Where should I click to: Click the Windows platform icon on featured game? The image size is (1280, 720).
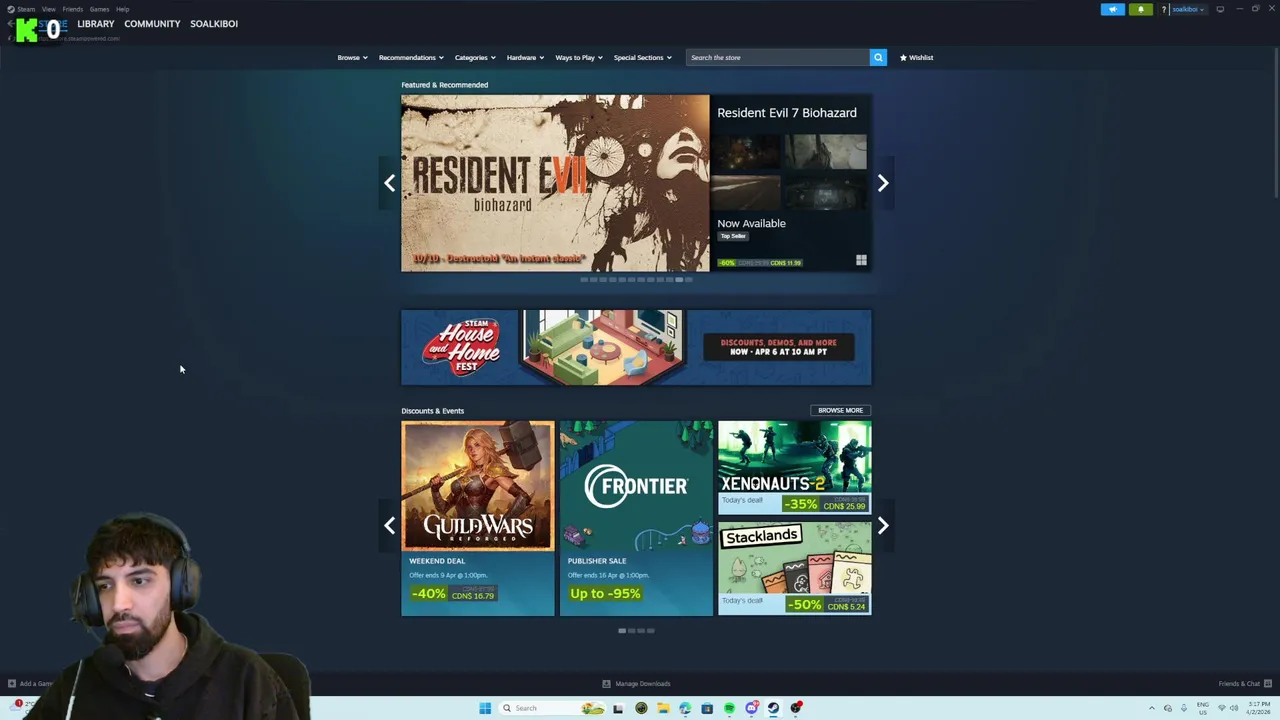(861, 260)
